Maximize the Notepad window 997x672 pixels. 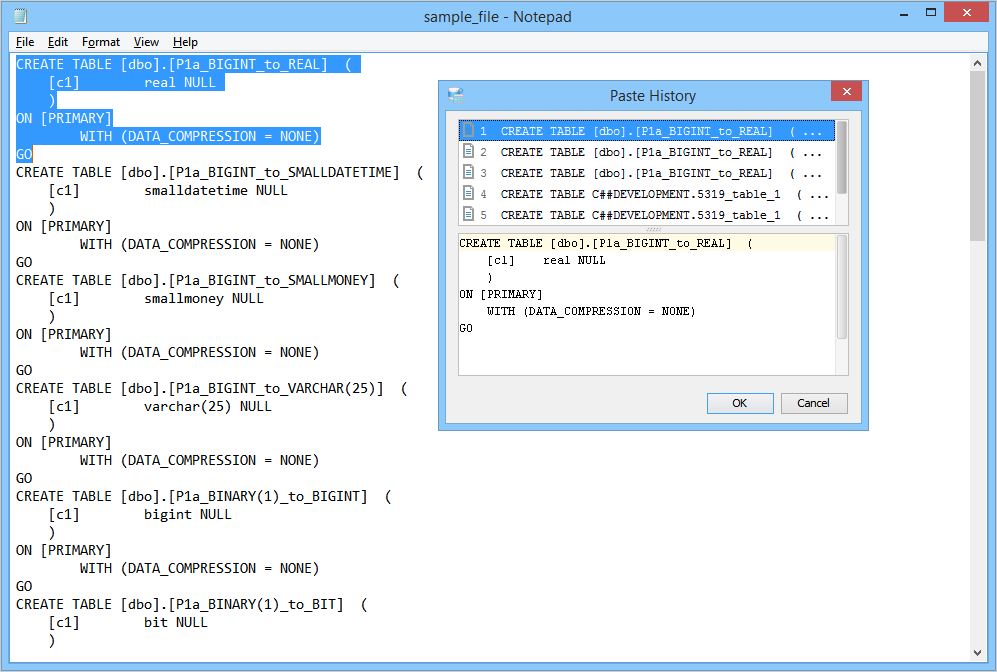tap(931, 13)
